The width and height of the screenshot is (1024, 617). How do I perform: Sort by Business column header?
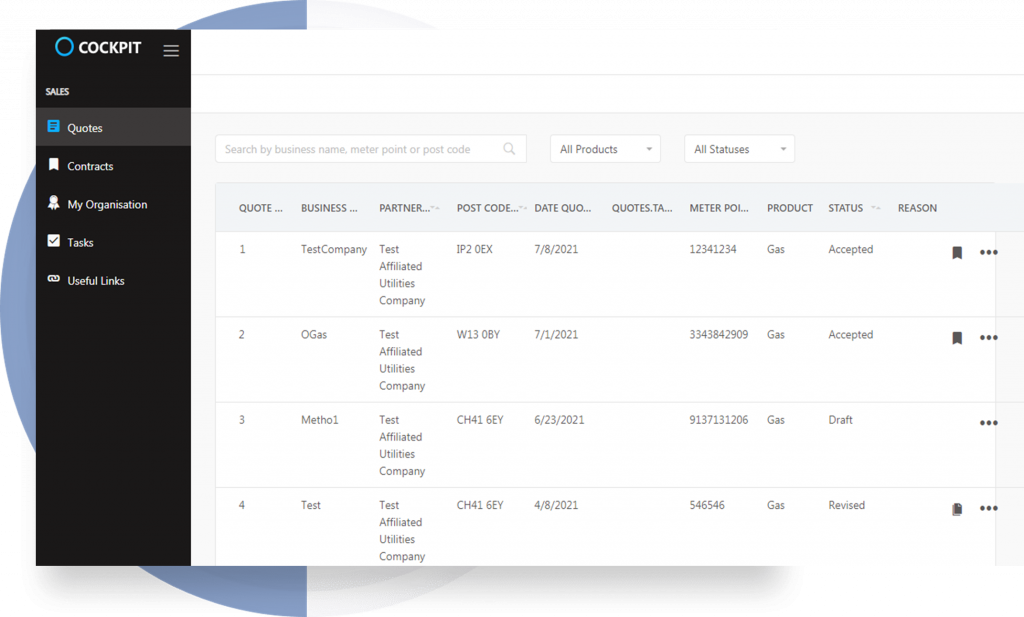click(329, 208)
